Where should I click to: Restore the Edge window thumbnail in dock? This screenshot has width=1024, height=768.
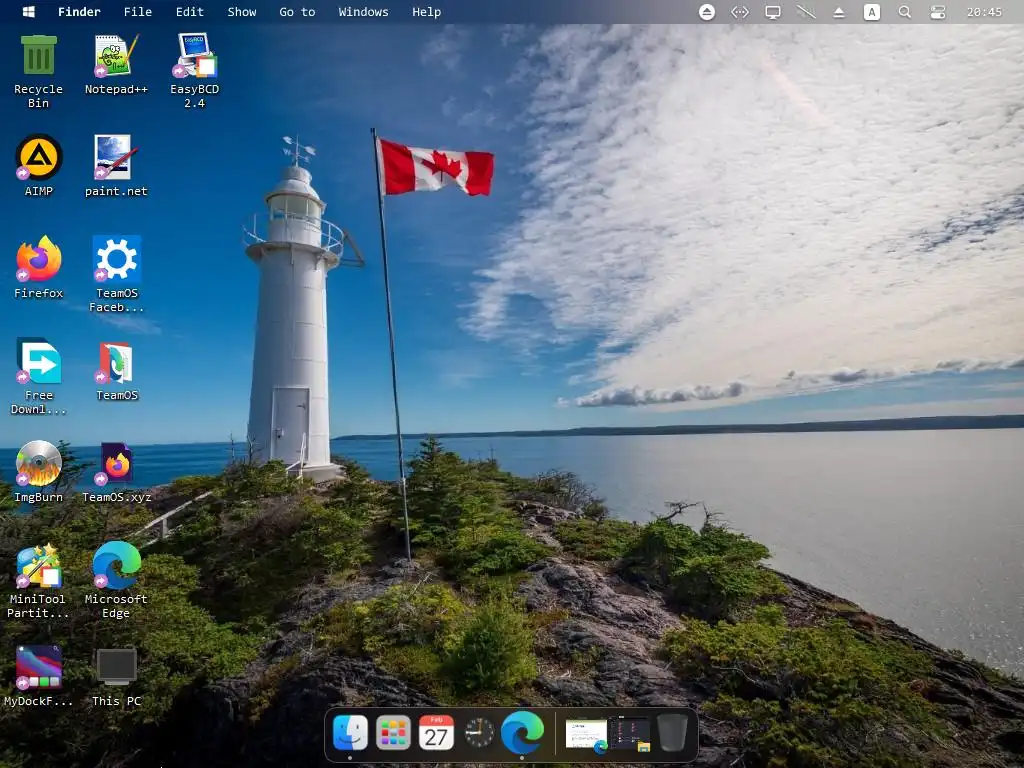click(x=586, y=734)
